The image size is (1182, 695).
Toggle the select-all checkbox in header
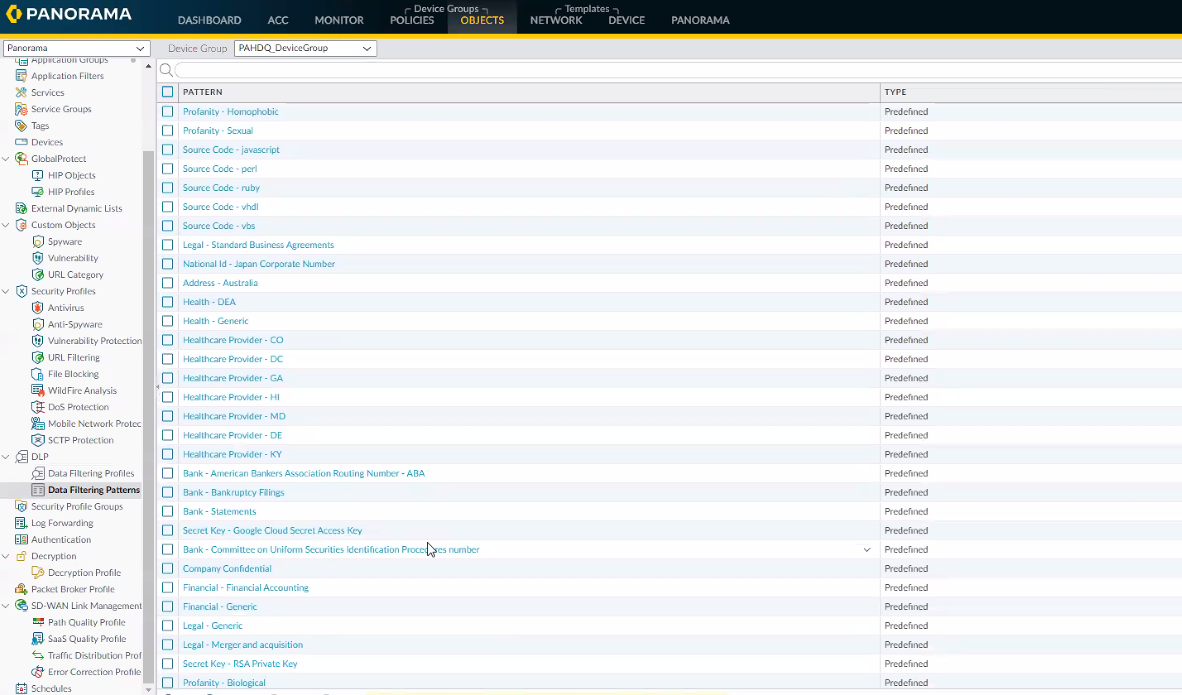(x=168, y=92)
